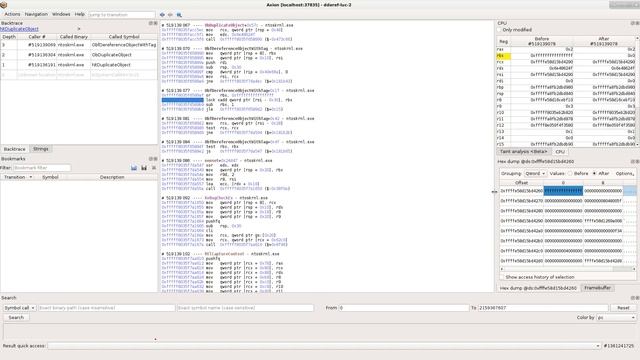The height and width of the screenshot is (360, 640).
Task: Open the Actions menu
Action: point(12,14)
